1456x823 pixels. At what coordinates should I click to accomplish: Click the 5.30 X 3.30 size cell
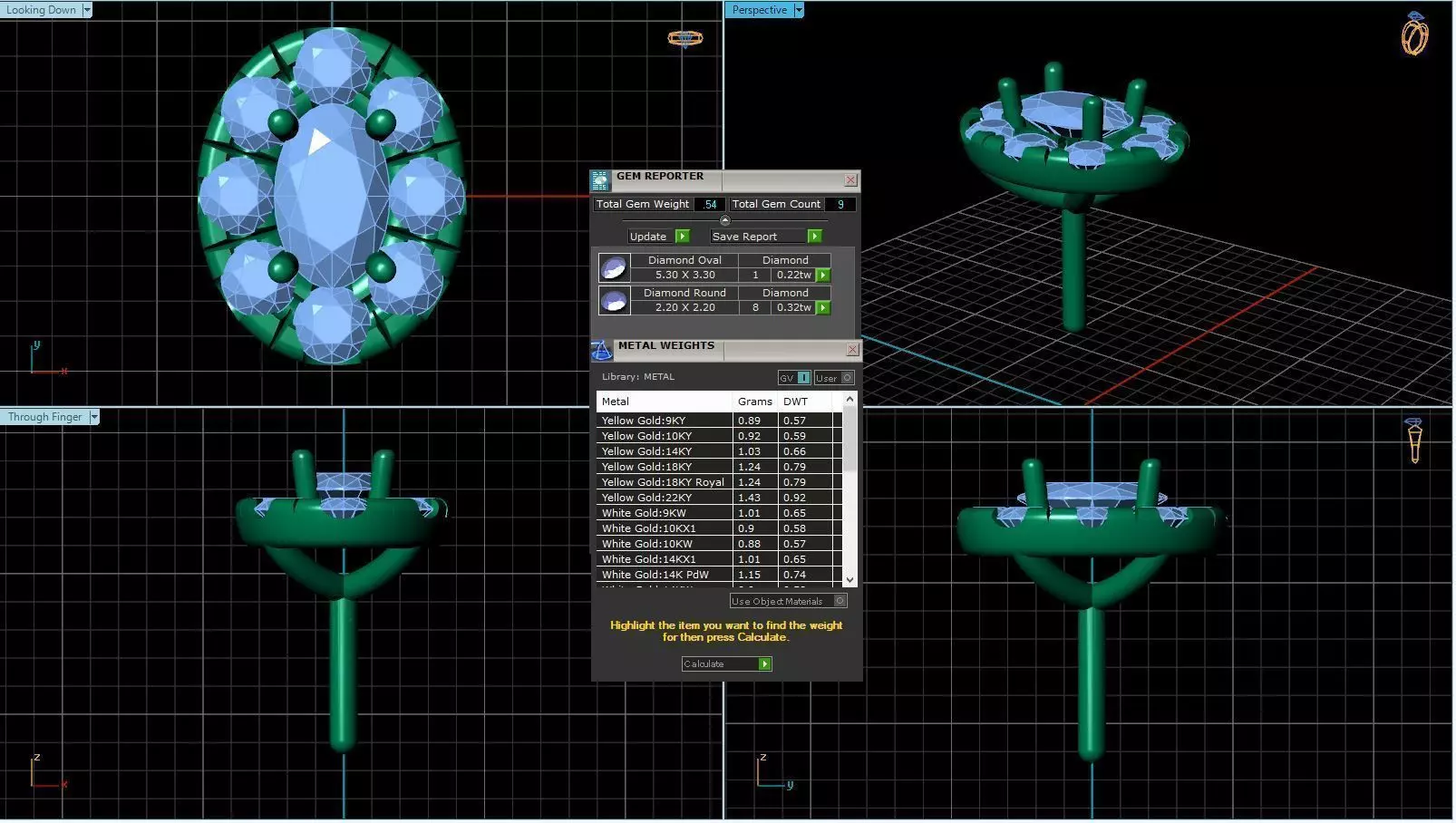coord(685,276)
